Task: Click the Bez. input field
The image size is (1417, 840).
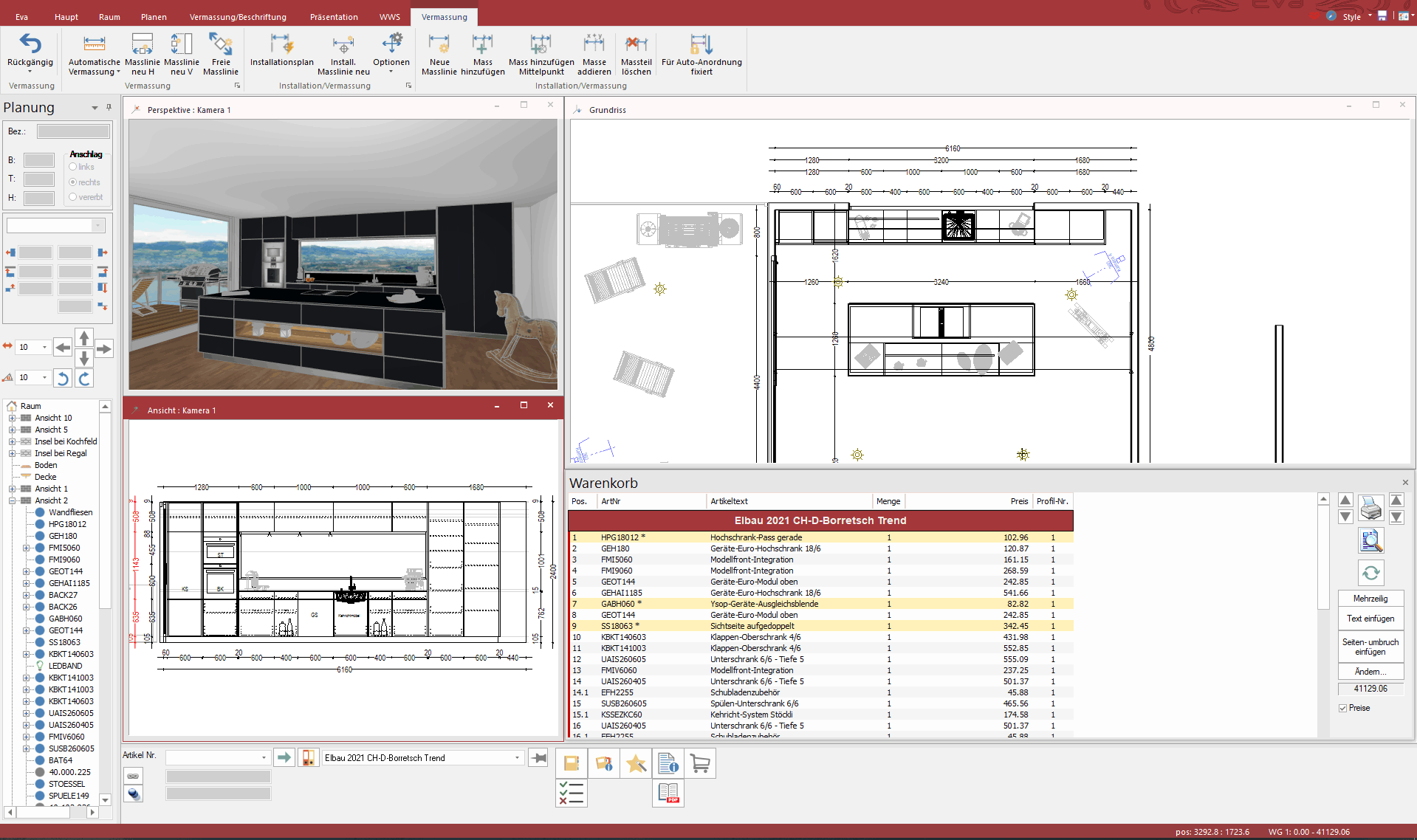Action: [73, 131]
